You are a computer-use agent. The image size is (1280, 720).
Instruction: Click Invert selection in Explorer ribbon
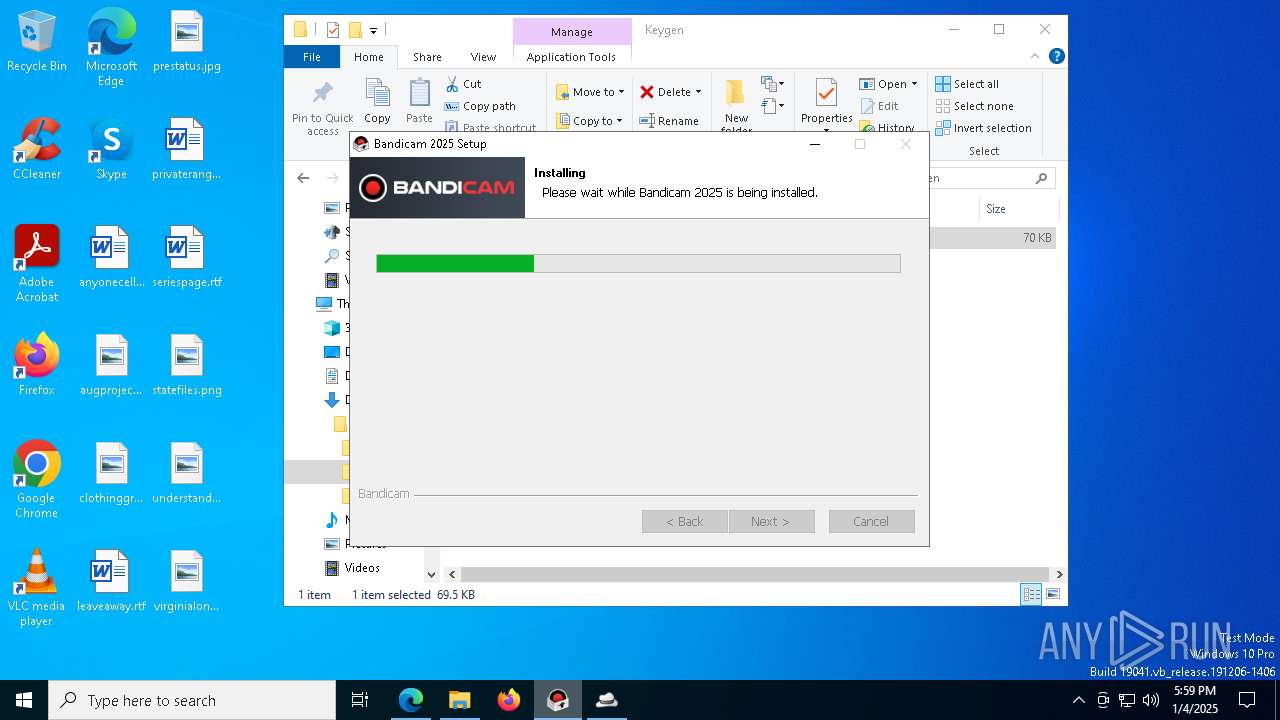click(983, 128)
